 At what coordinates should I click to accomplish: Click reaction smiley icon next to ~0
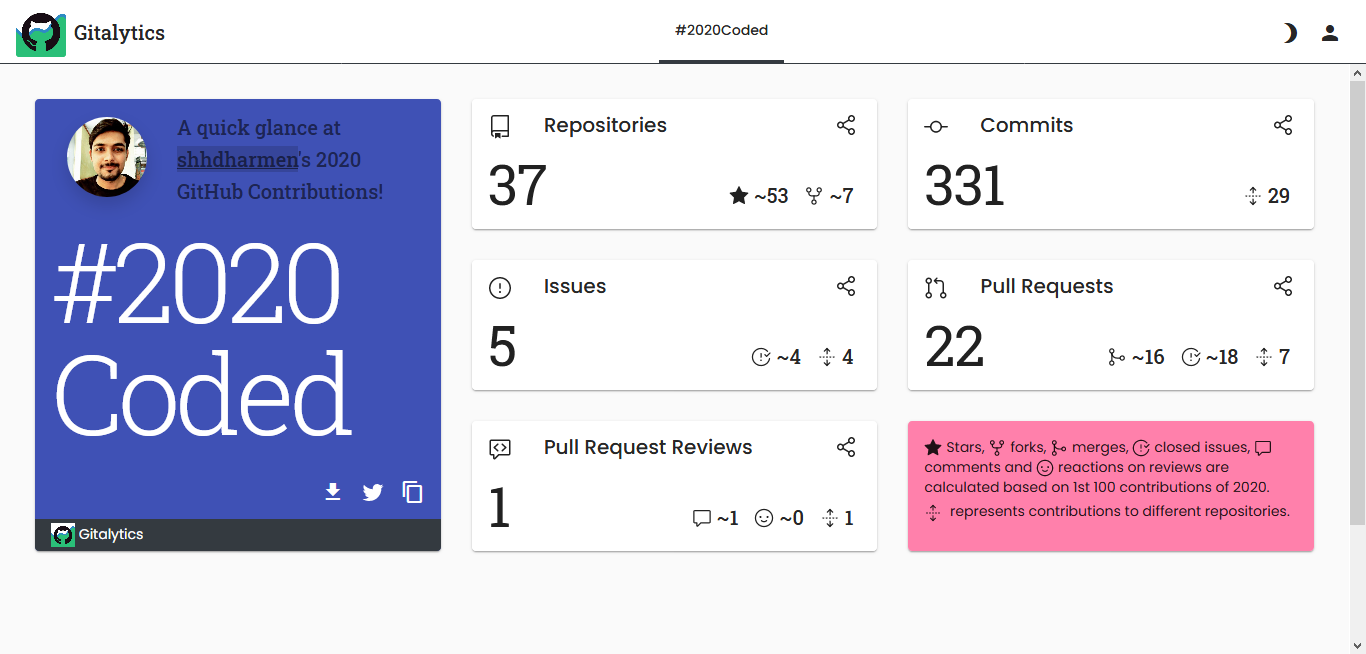[764, 518]
